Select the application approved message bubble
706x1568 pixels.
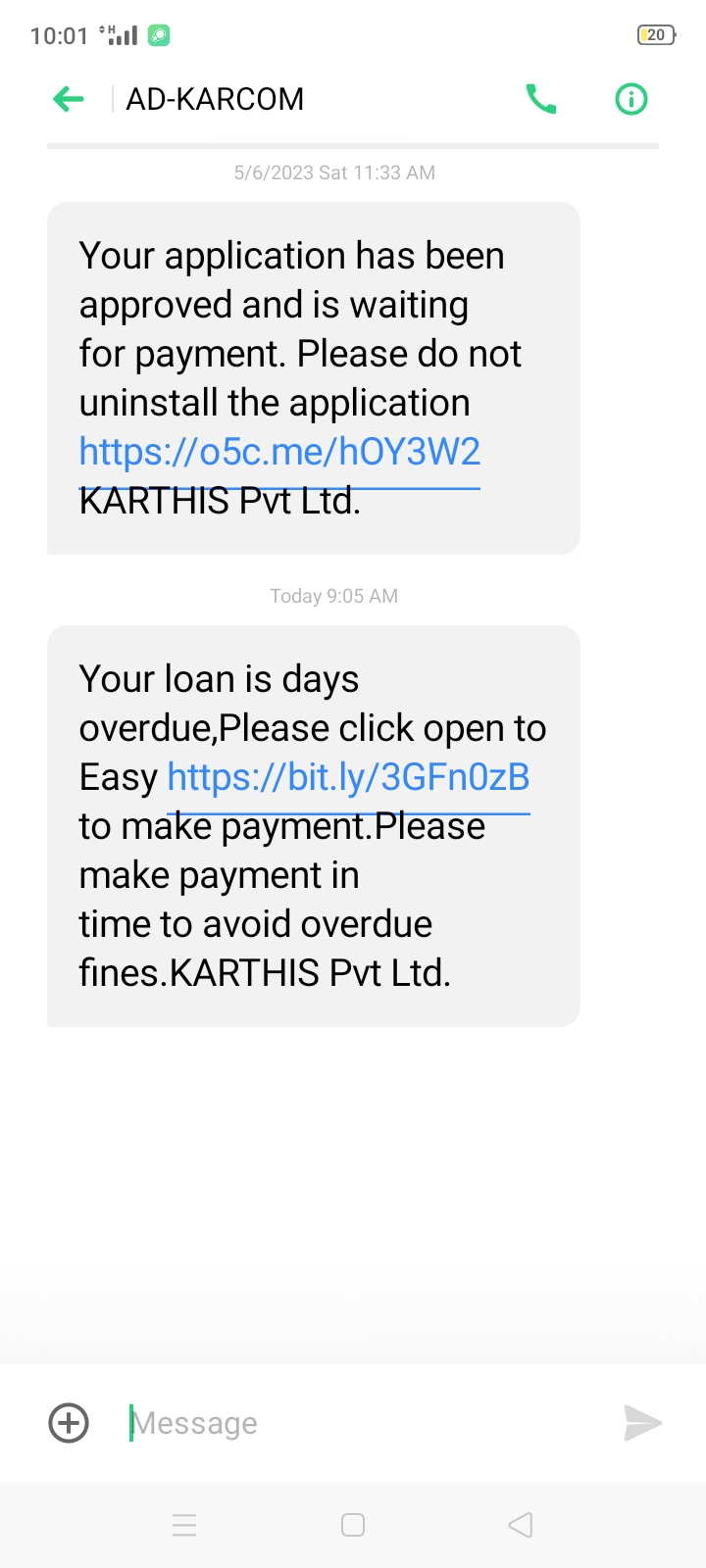coord(314,378)
